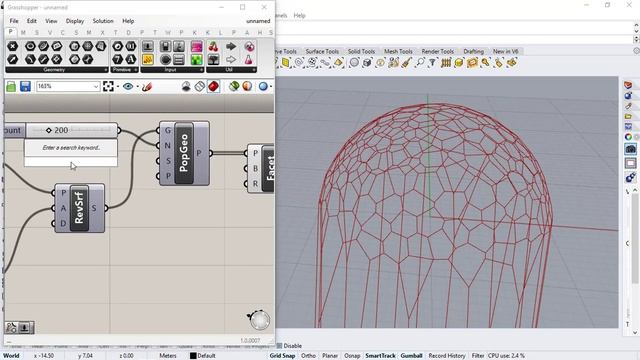
Task: Click the Grasshopper compass widget on the canvas
Action: click(x=259, y=320)
